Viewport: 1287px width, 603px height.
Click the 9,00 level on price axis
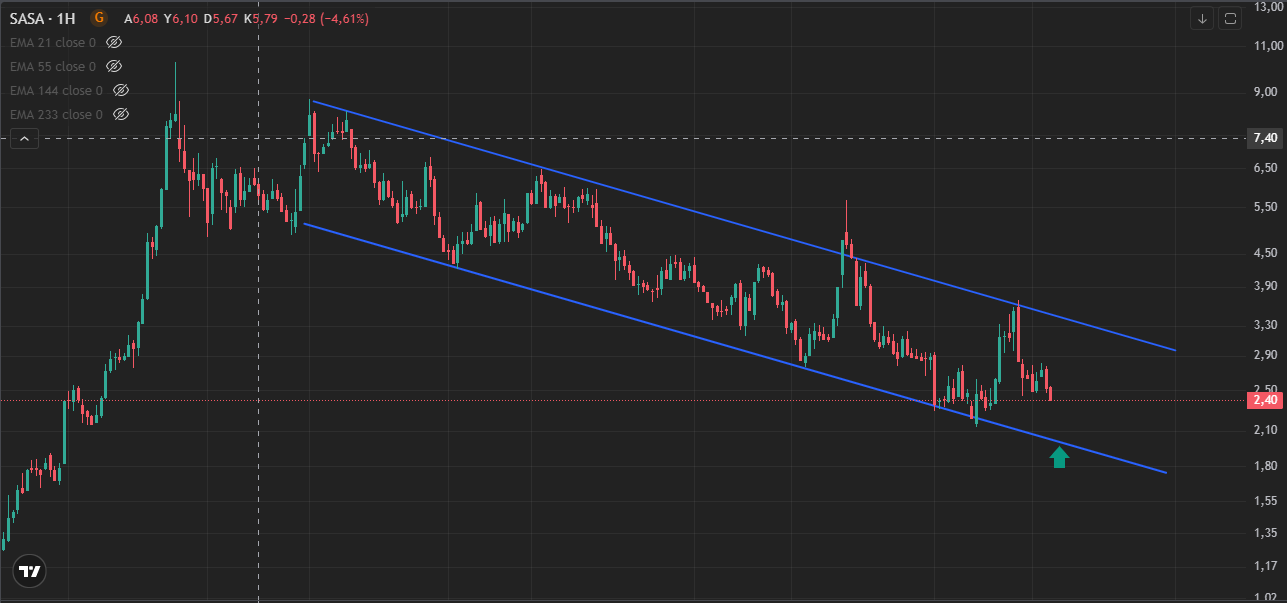pos(1267,94)
